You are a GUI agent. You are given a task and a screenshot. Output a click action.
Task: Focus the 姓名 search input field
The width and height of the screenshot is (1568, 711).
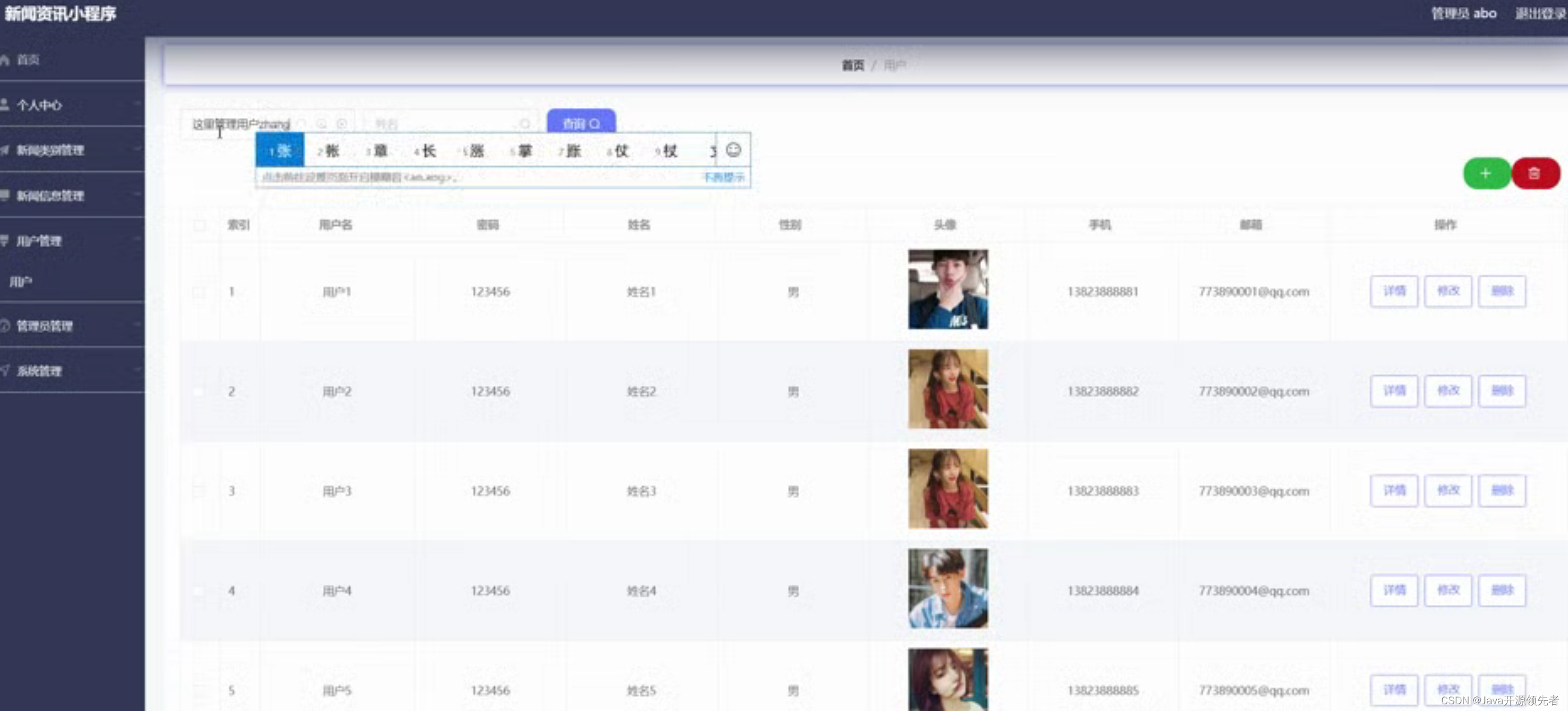click(x=450, y=124)
